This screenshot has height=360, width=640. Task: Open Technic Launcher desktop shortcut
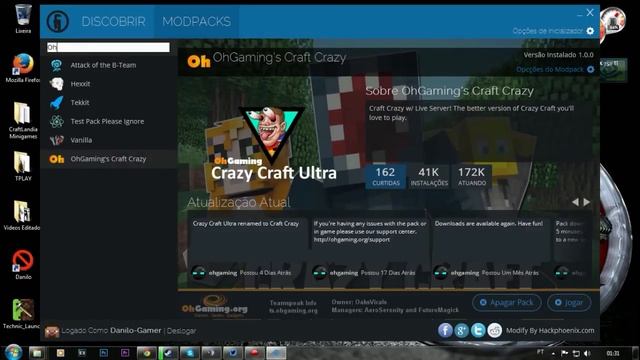click(22, 313)
